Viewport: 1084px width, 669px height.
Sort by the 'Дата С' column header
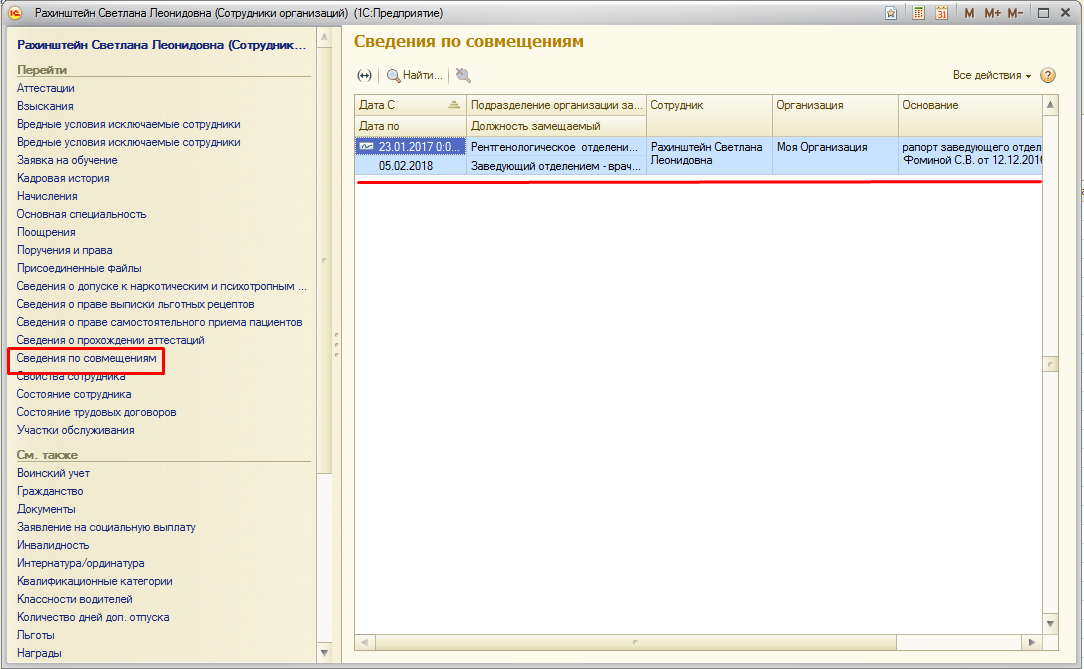tap(410, 105)
